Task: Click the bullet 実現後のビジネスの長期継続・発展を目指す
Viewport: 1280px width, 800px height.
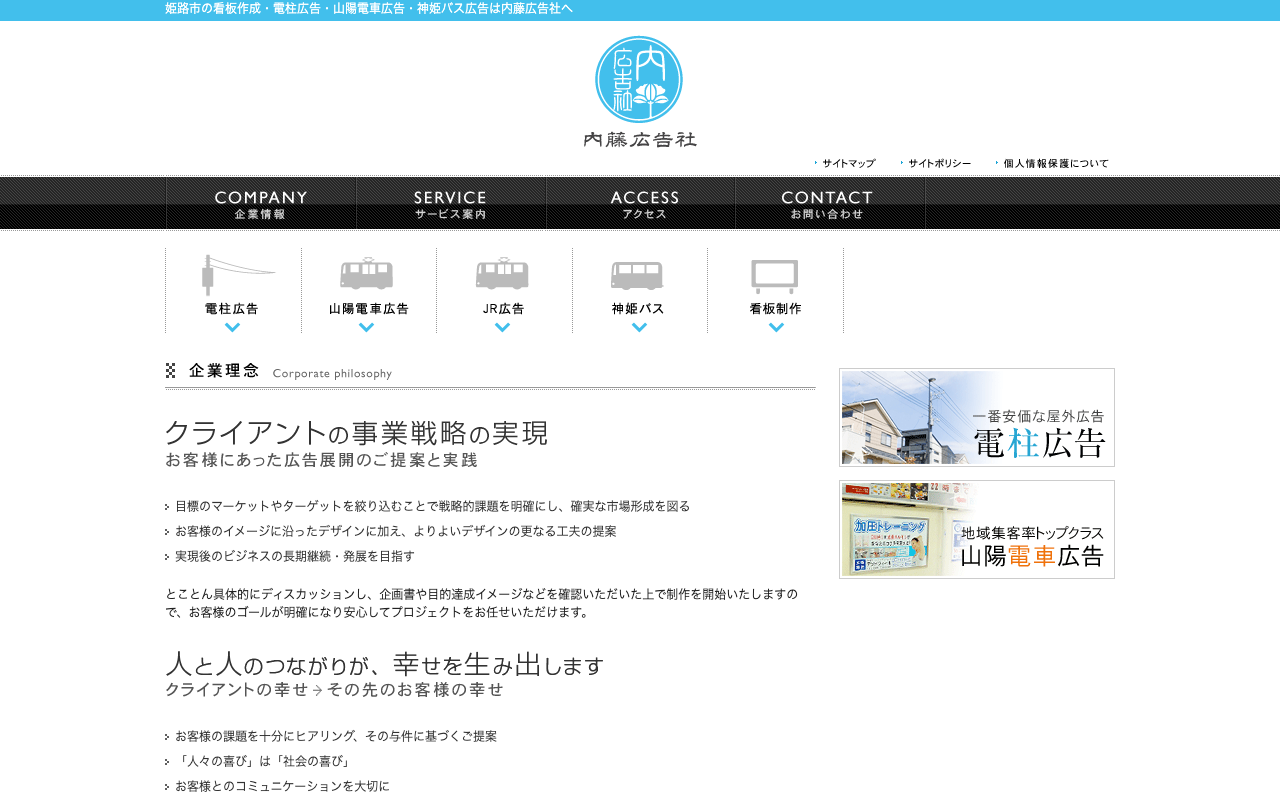Action: click(290, 556)
